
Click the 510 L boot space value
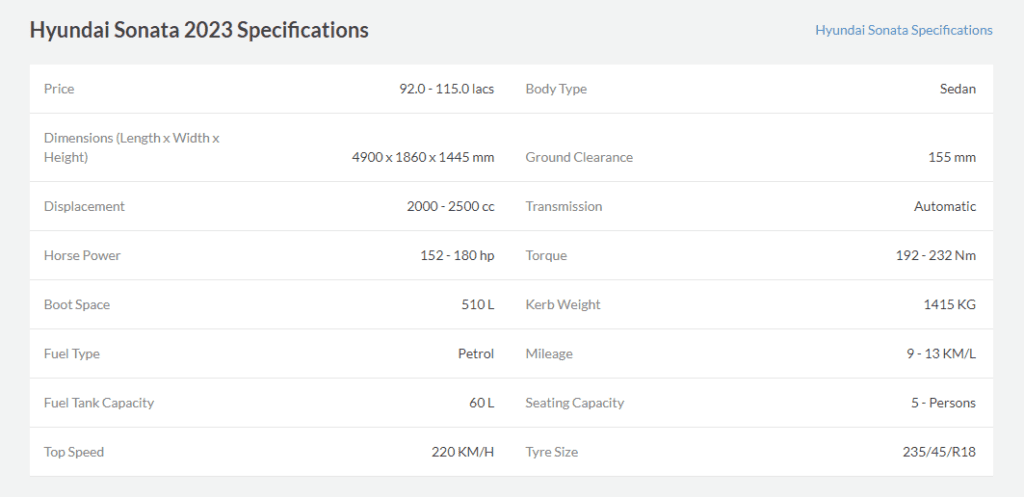click(x=477, y=304)
